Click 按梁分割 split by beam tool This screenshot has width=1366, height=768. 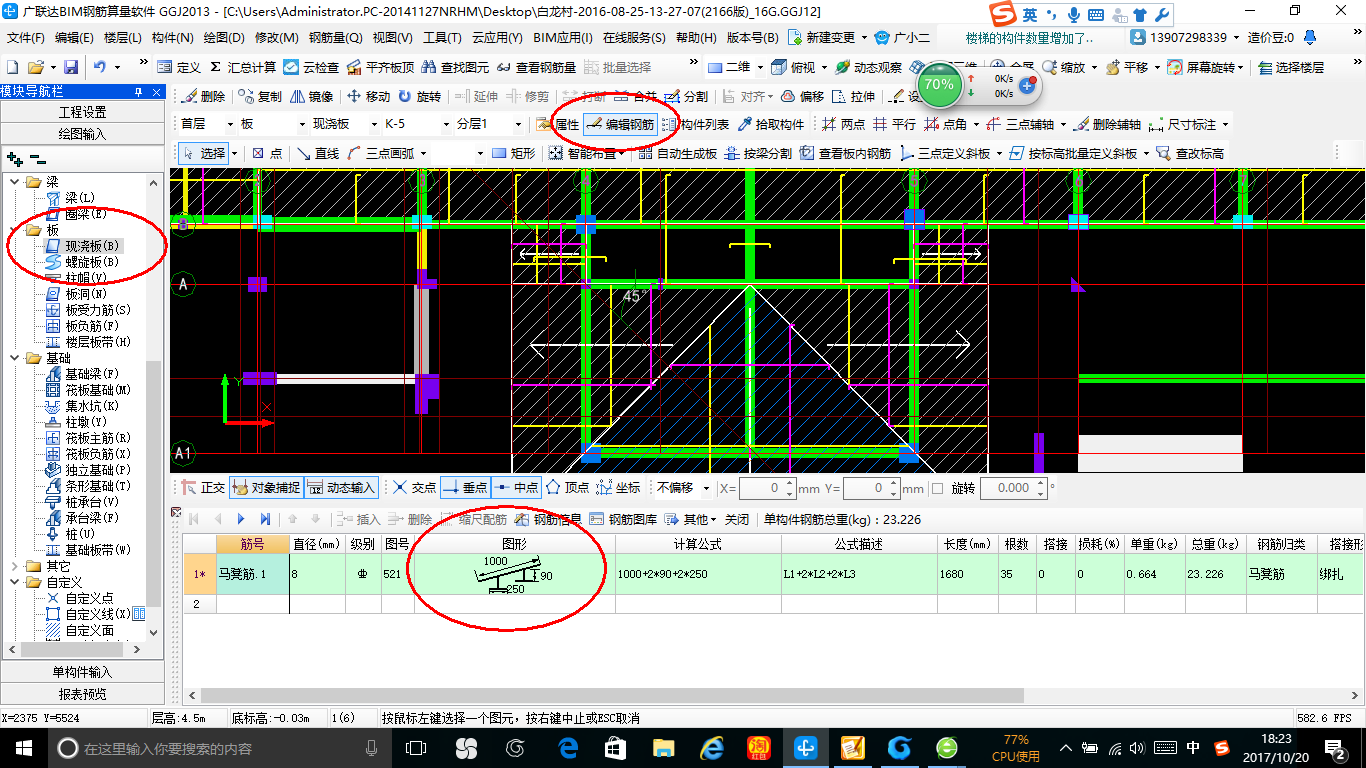[x=758, y=153]
